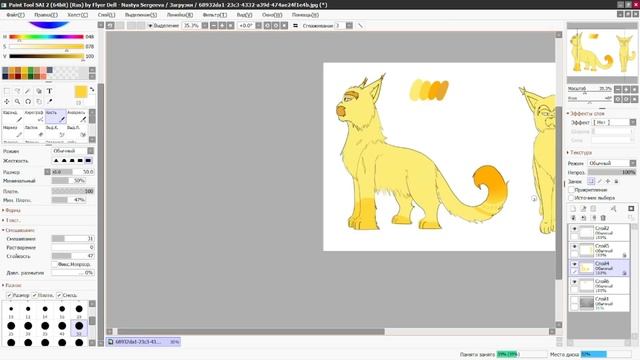Image resolution: width=640 pixels, height=360 pixels.
Task: Click the horizontal canvas scrollbar
Action: 251,332
